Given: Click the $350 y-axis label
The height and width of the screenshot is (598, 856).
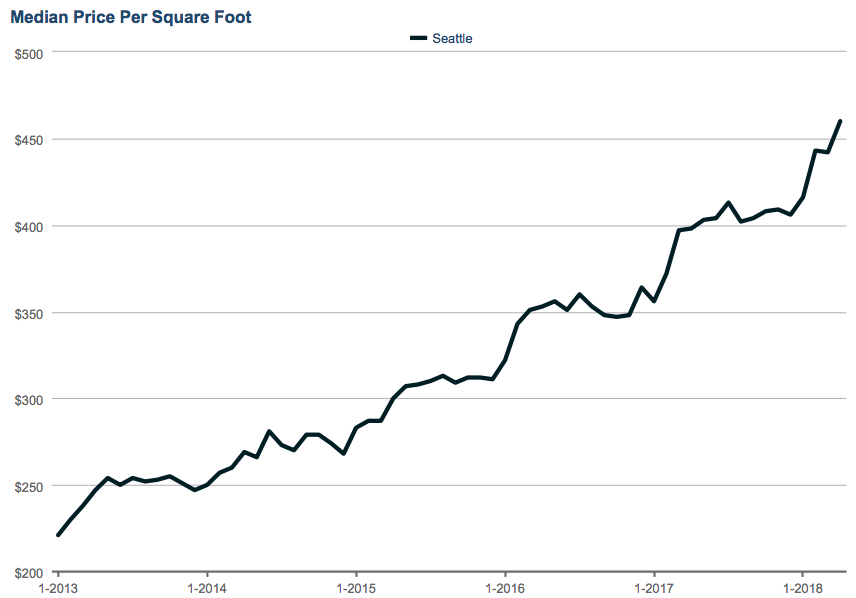Looking at the screenshot, I should click(28, 313).
